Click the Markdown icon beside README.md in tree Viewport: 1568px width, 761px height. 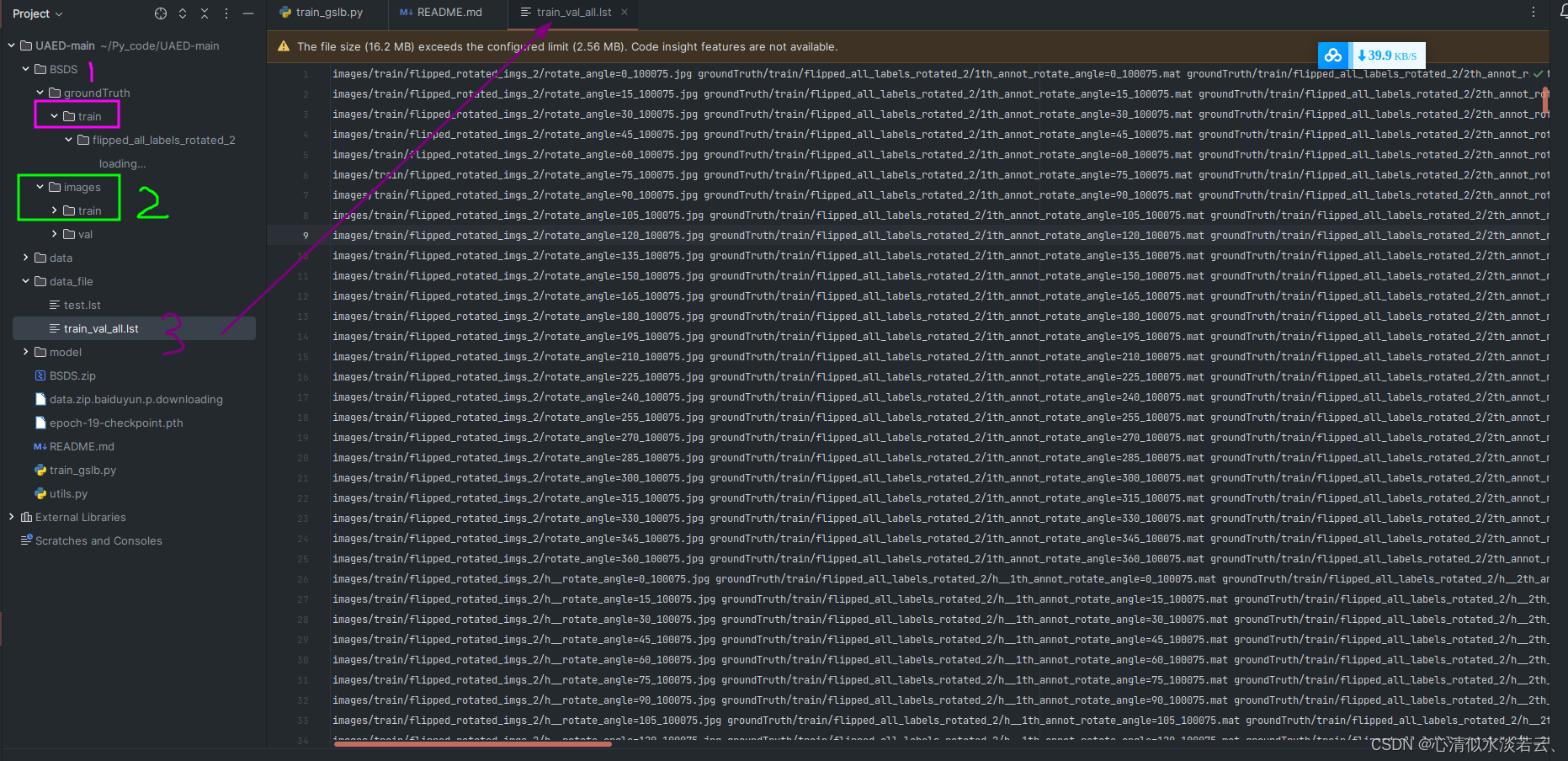(x=40, y=446)
